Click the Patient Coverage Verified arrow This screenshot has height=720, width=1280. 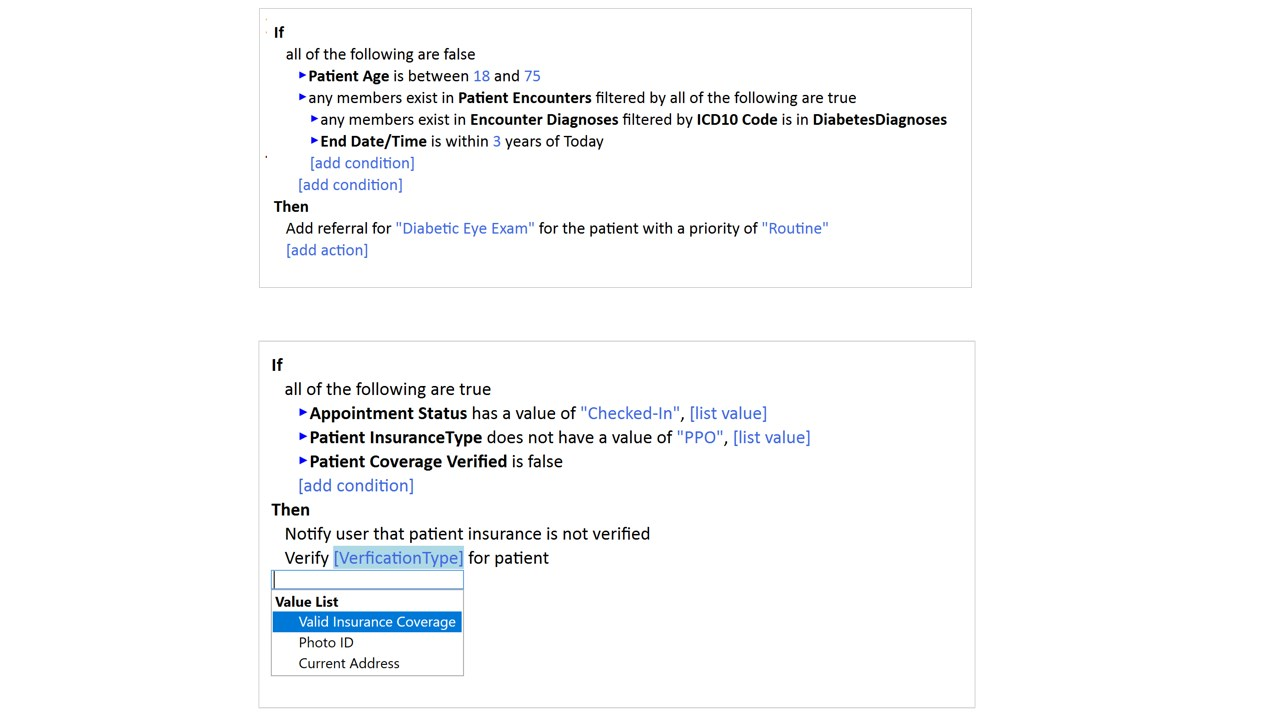click(x=303, y=461)
